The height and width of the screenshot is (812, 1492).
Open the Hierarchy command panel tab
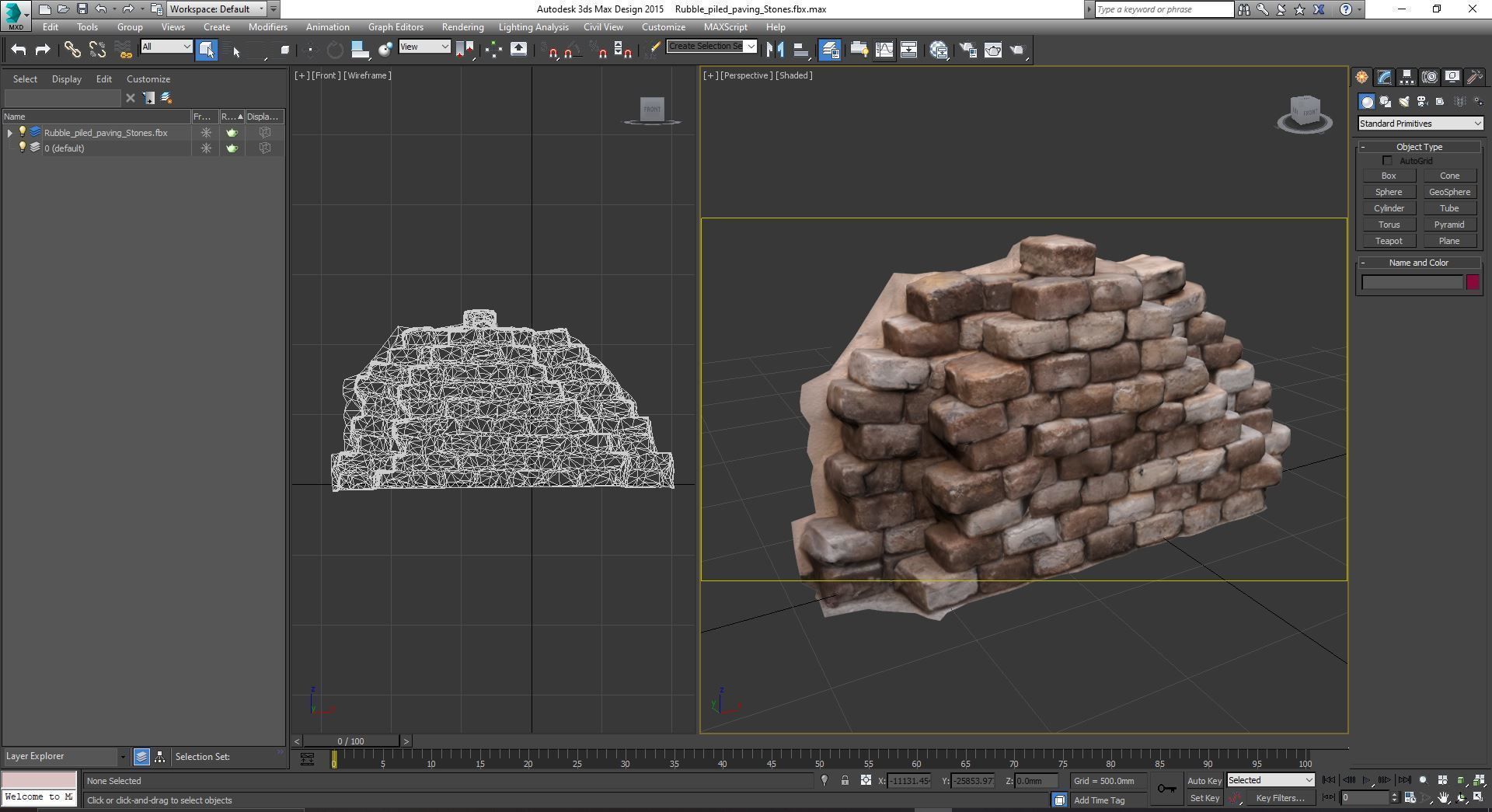tap(1407, 77)
